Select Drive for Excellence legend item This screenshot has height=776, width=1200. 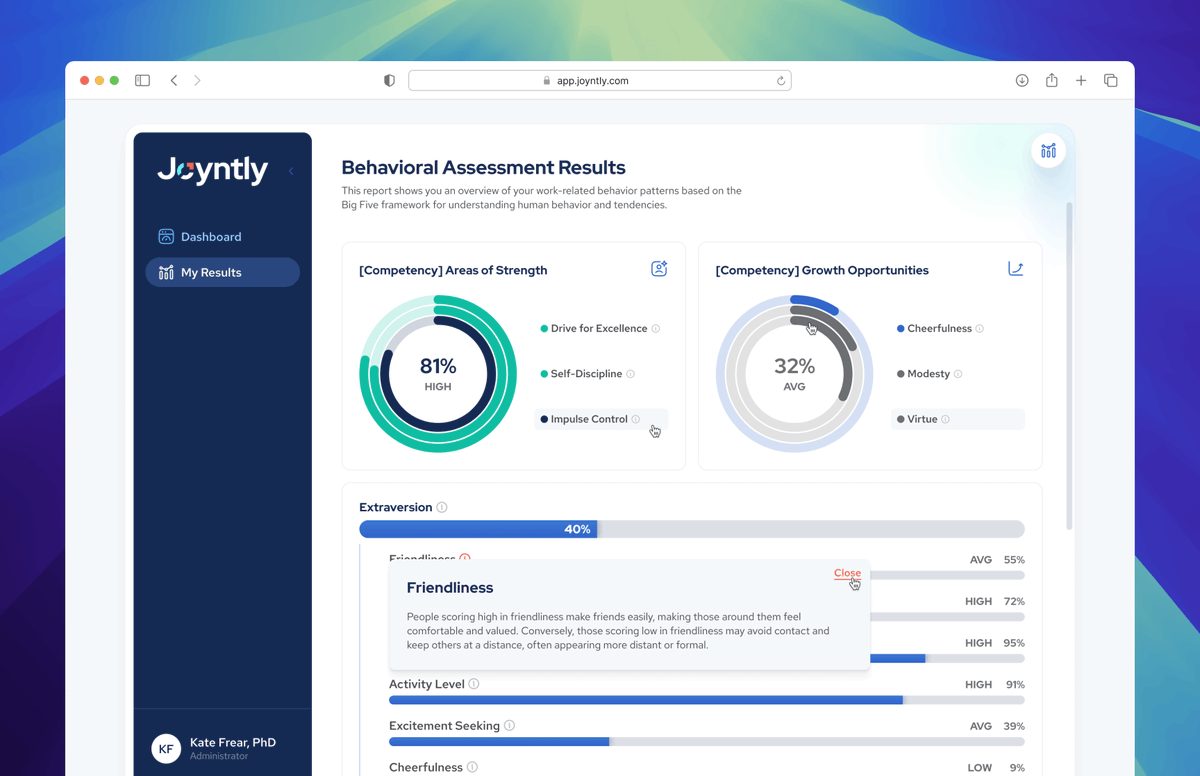[x=600, y=329]
